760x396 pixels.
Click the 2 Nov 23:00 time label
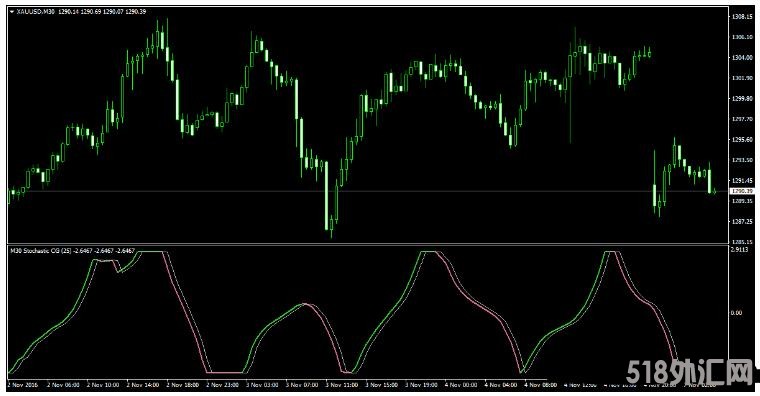pos(222,385)
